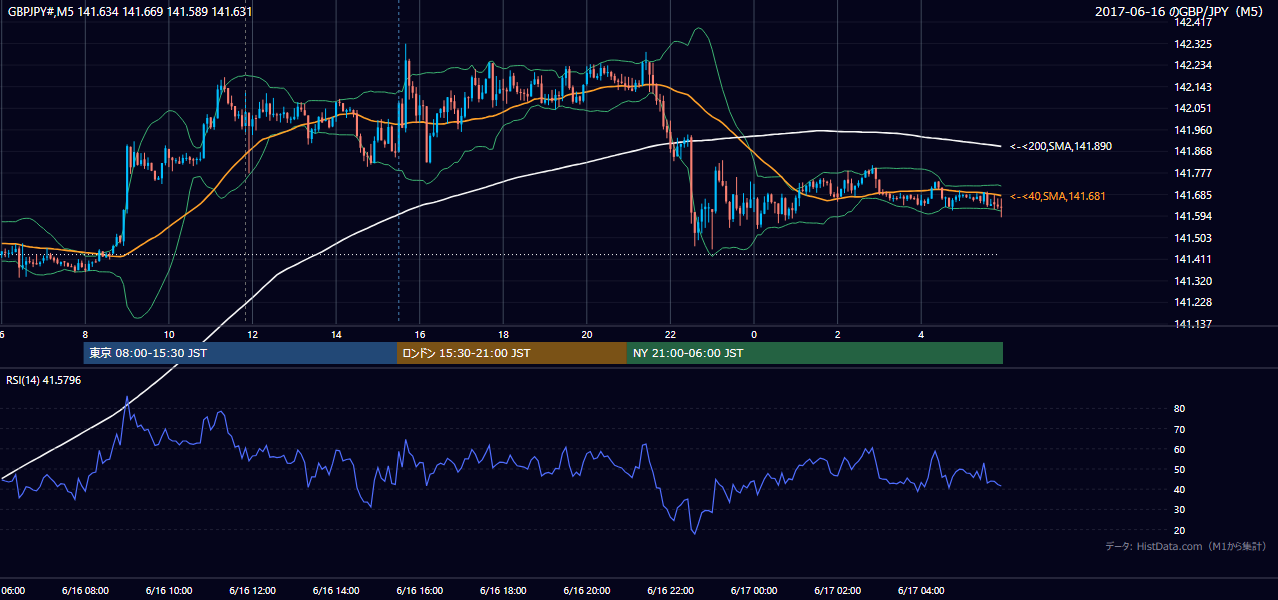Click price level 141.411 on axis
The height and width of the screenshot is (600, 1278).
pyautogui.click(x=1193, y=259)
